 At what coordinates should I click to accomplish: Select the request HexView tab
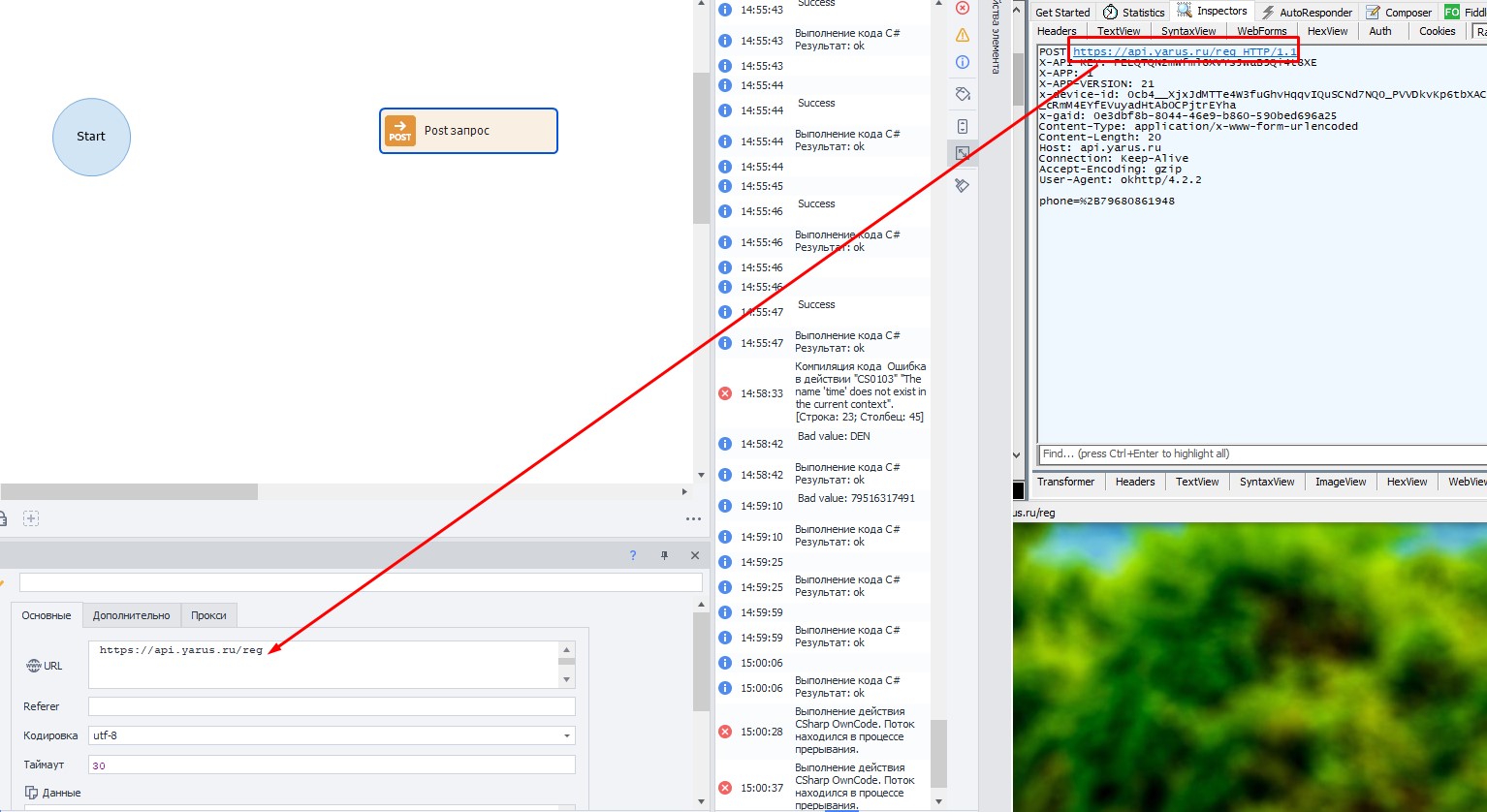point(1328,31)
